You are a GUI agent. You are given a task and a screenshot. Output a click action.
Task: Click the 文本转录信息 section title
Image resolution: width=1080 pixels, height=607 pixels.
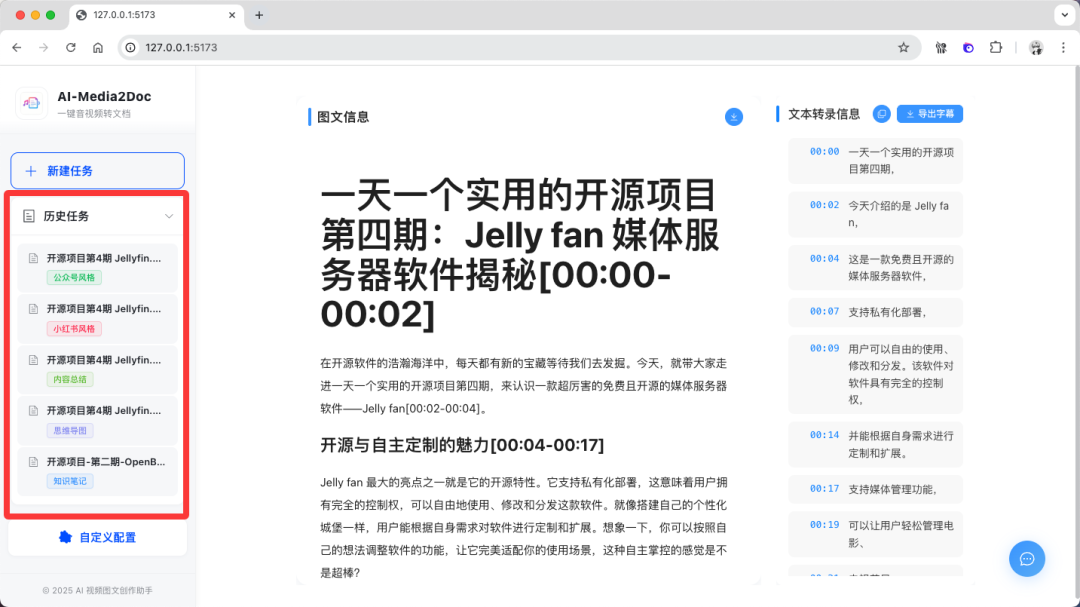824,114
